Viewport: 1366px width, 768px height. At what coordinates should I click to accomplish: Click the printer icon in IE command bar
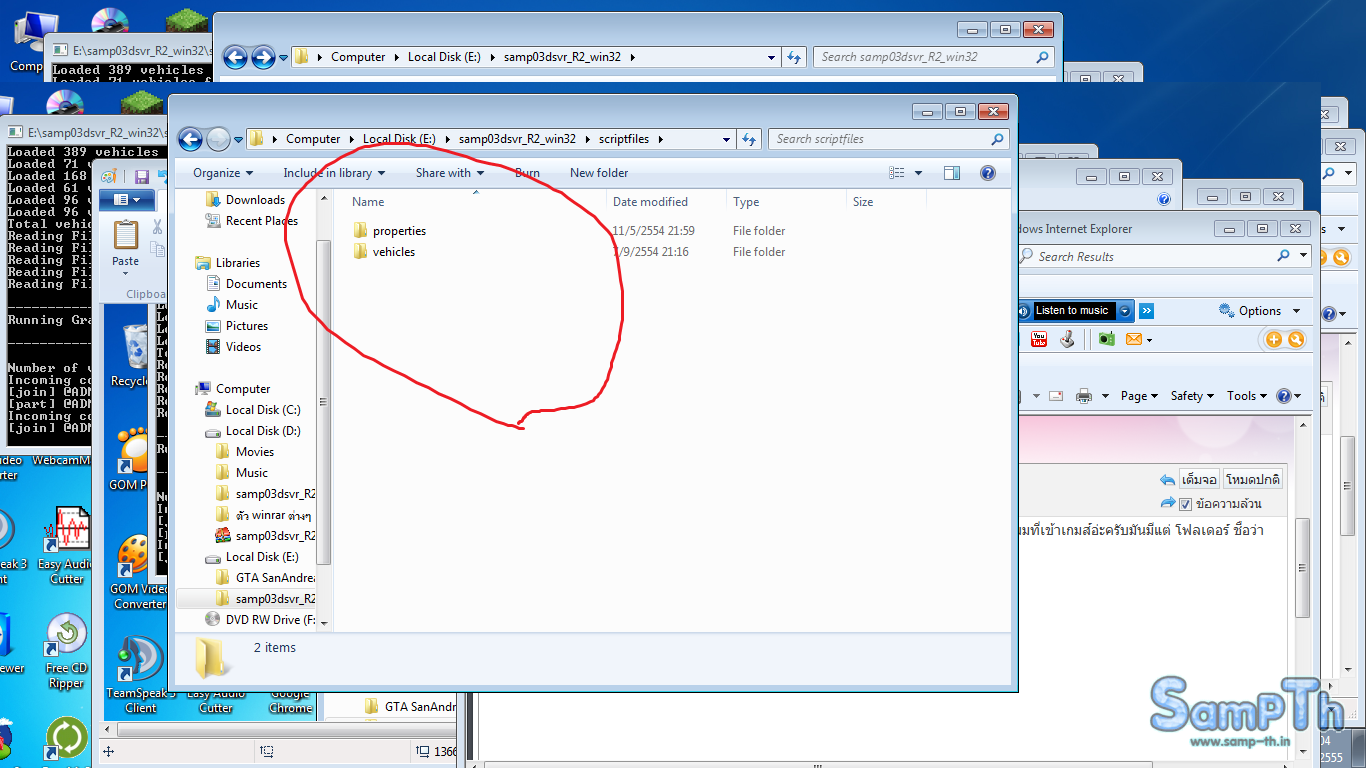tap(1084, 396)
